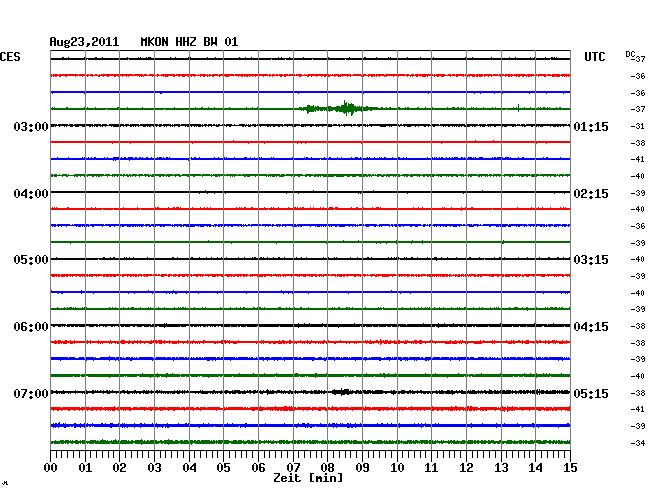Click the burst on the 07:00 black trace
This screenshot has height=494, width=650.
[x=342, y=392]
